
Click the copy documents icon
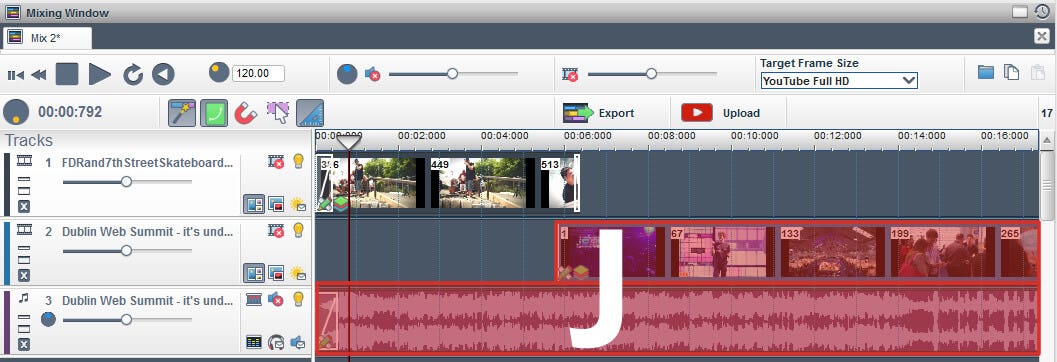click(x=1011, y=72)
